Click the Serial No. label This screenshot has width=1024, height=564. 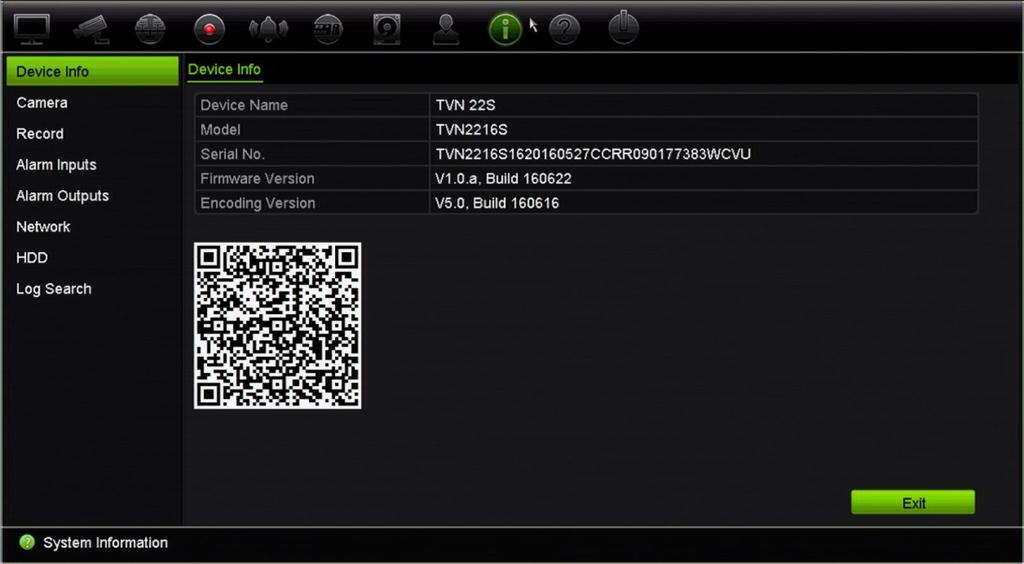coord(232,154)
